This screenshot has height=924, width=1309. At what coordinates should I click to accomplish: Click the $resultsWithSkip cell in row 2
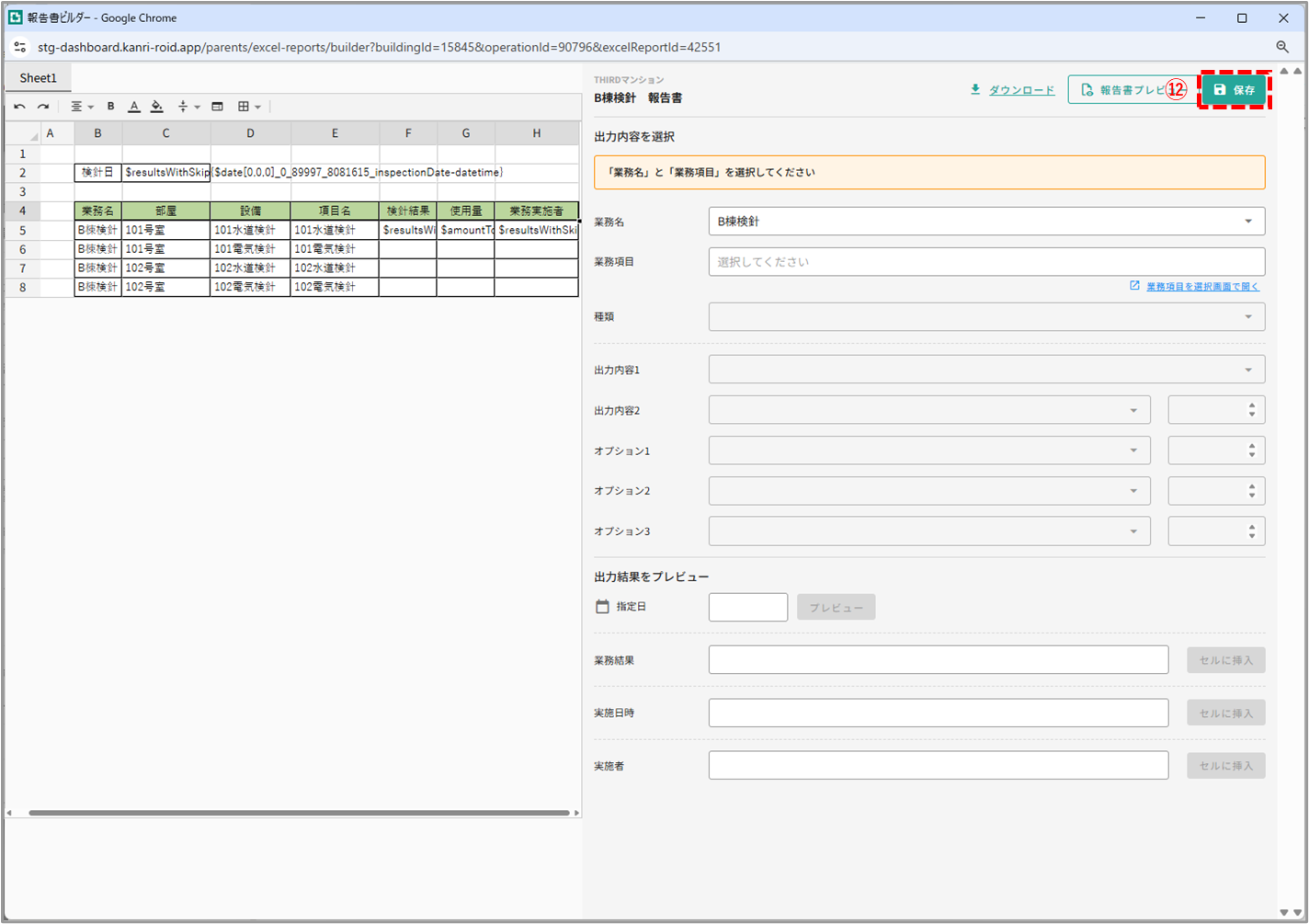(166, 173)
